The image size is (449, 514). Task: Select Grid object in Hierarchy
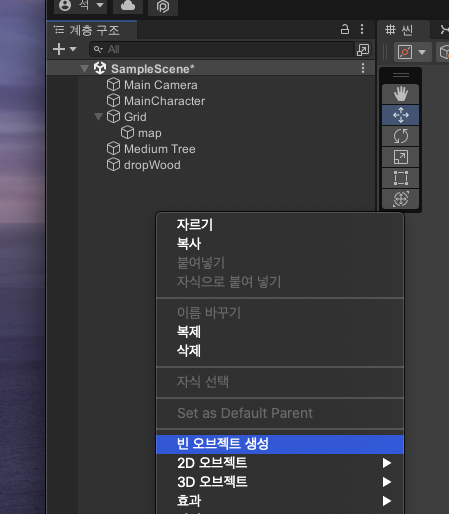135,117
